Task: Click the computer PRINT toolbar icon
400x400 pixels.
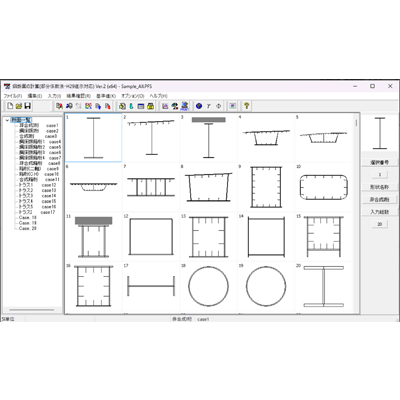Action: (184, 106)
